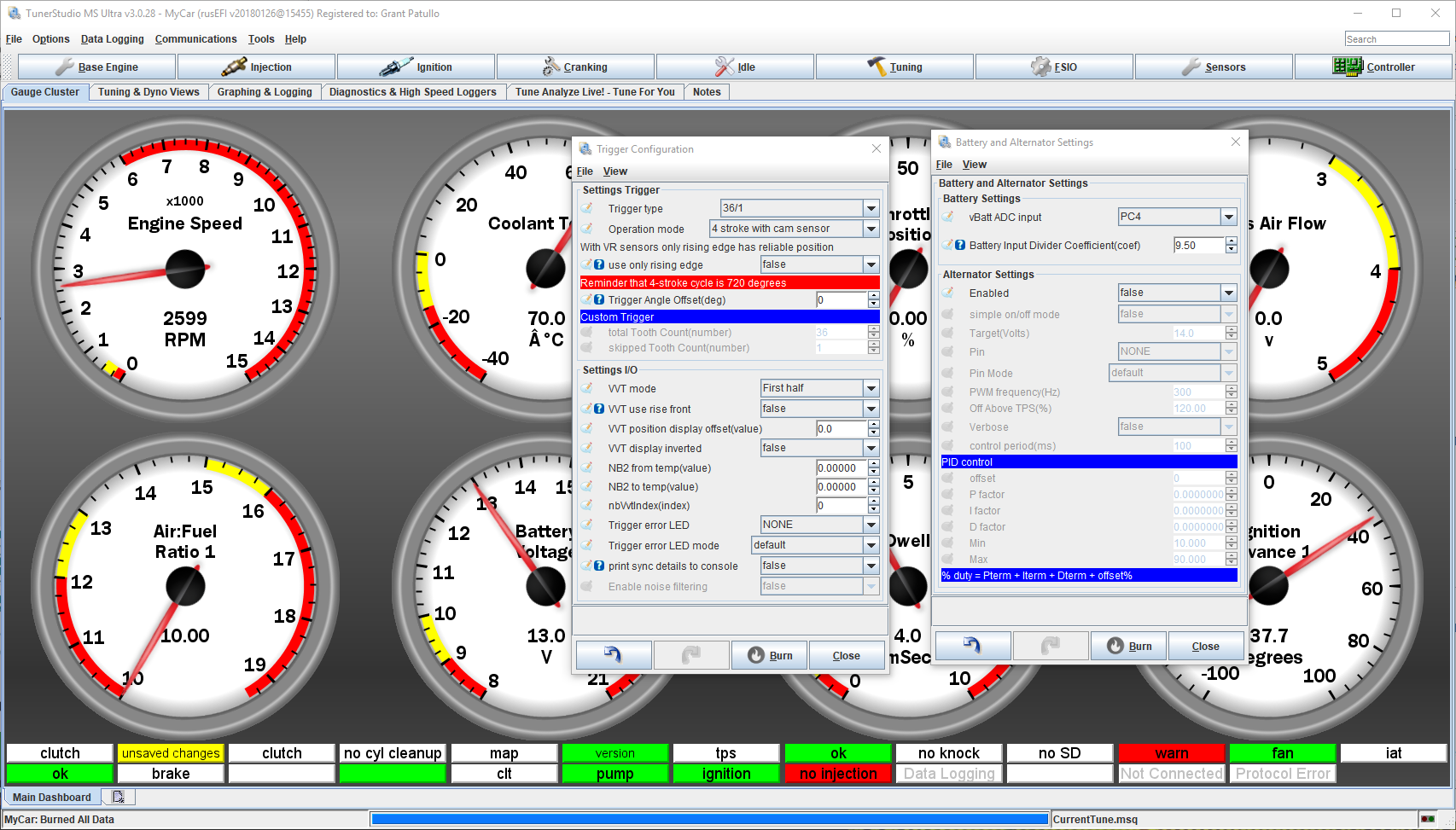Click the Engine Speed RPM gauge

(x=185, y=270)
